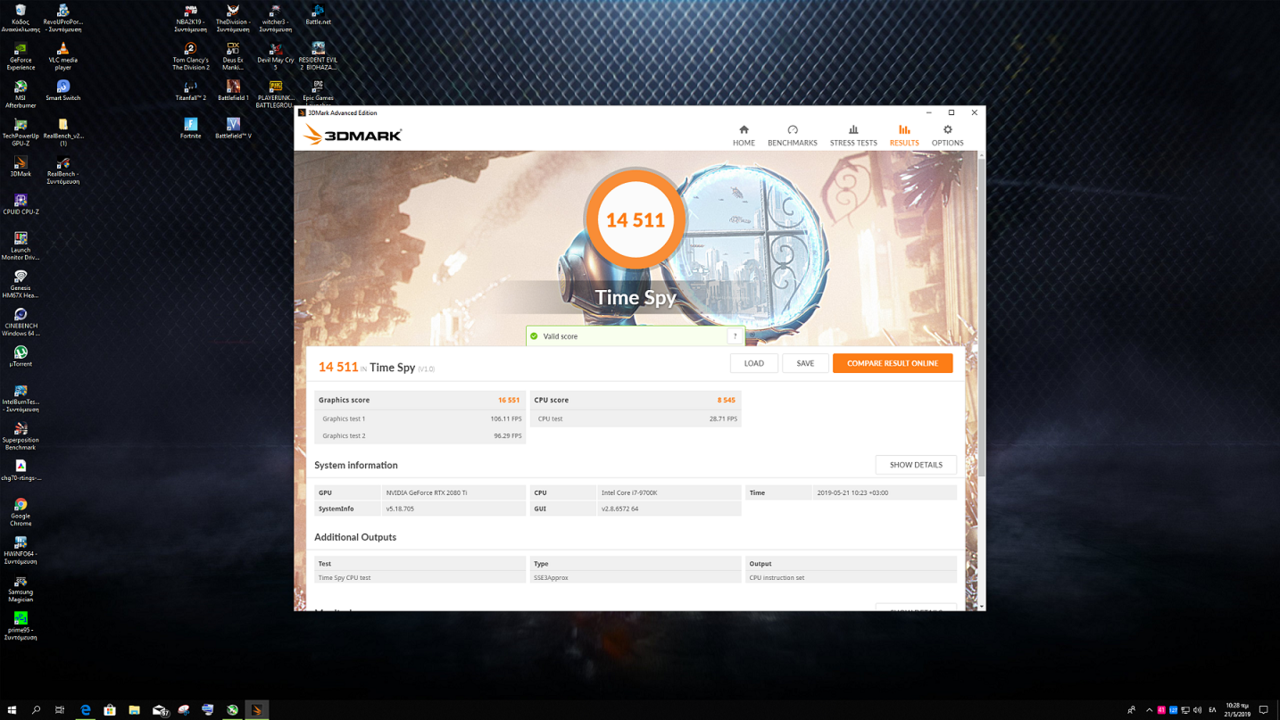Click the 3DMark logo in header

[x=352, y=135]
